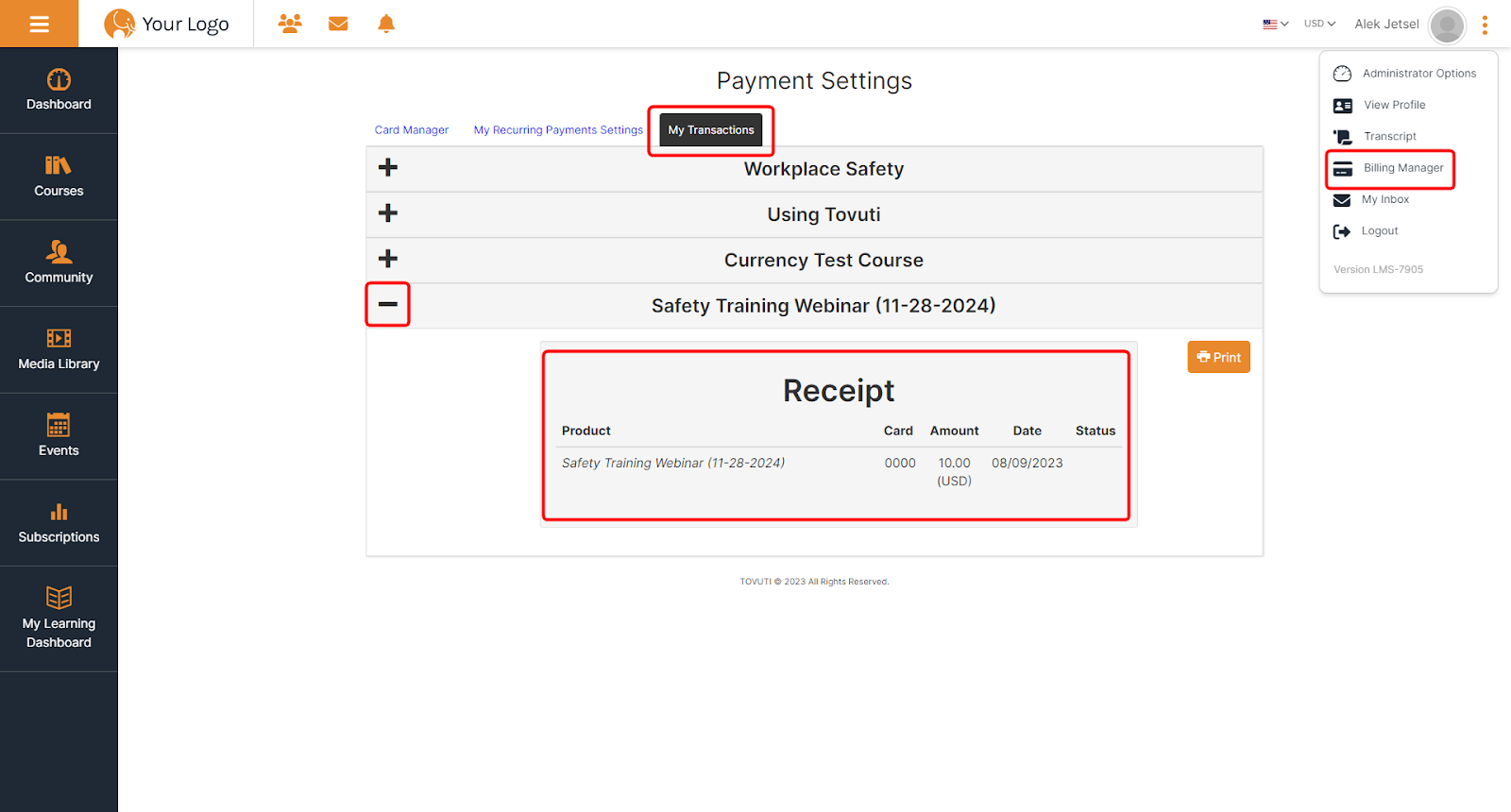Open Community in the sidebar
Viewport: 1511px width, 812px height.
59,263
